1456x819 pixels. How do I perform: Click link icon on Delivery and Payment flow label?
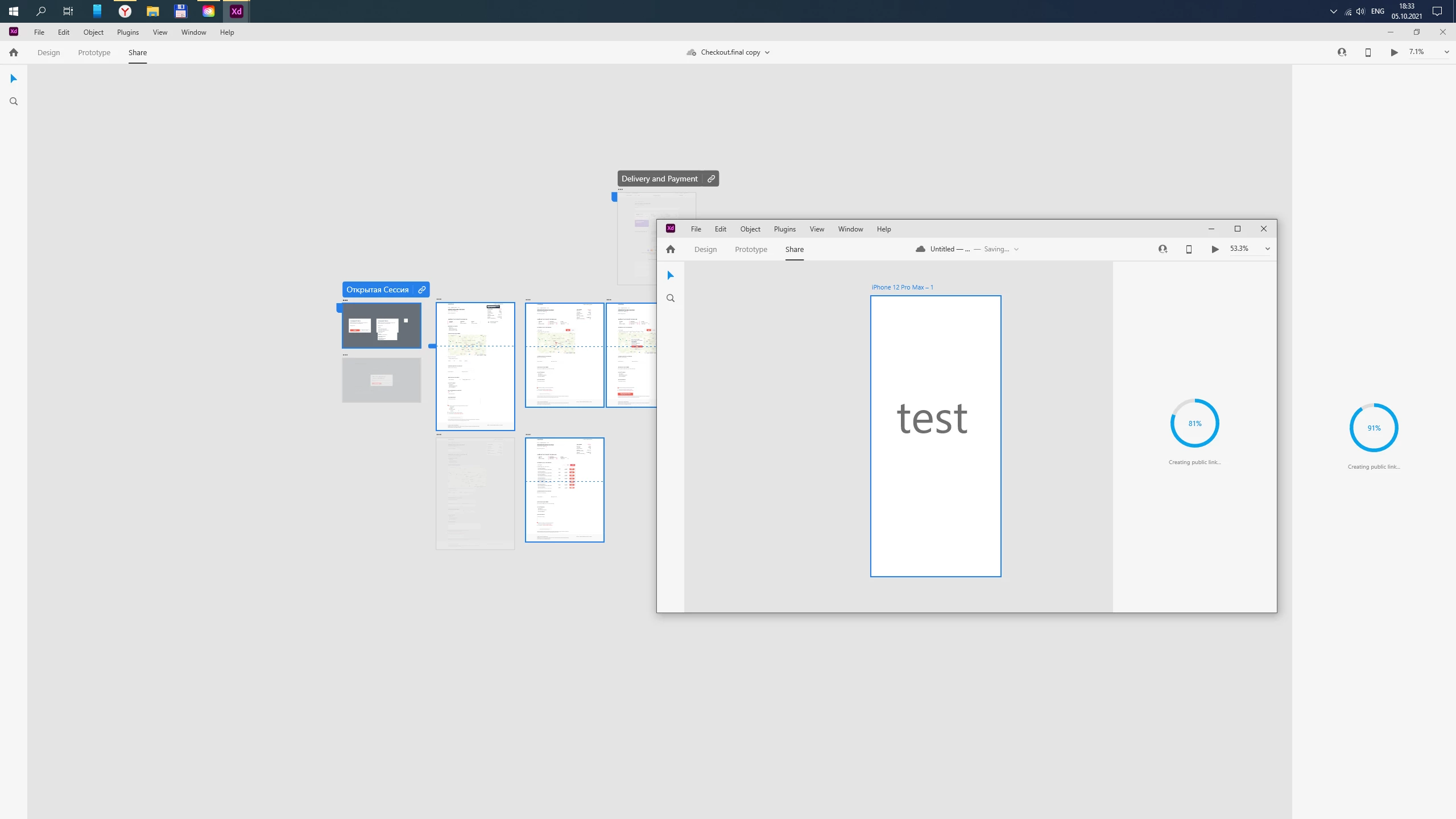coord(711,179)
